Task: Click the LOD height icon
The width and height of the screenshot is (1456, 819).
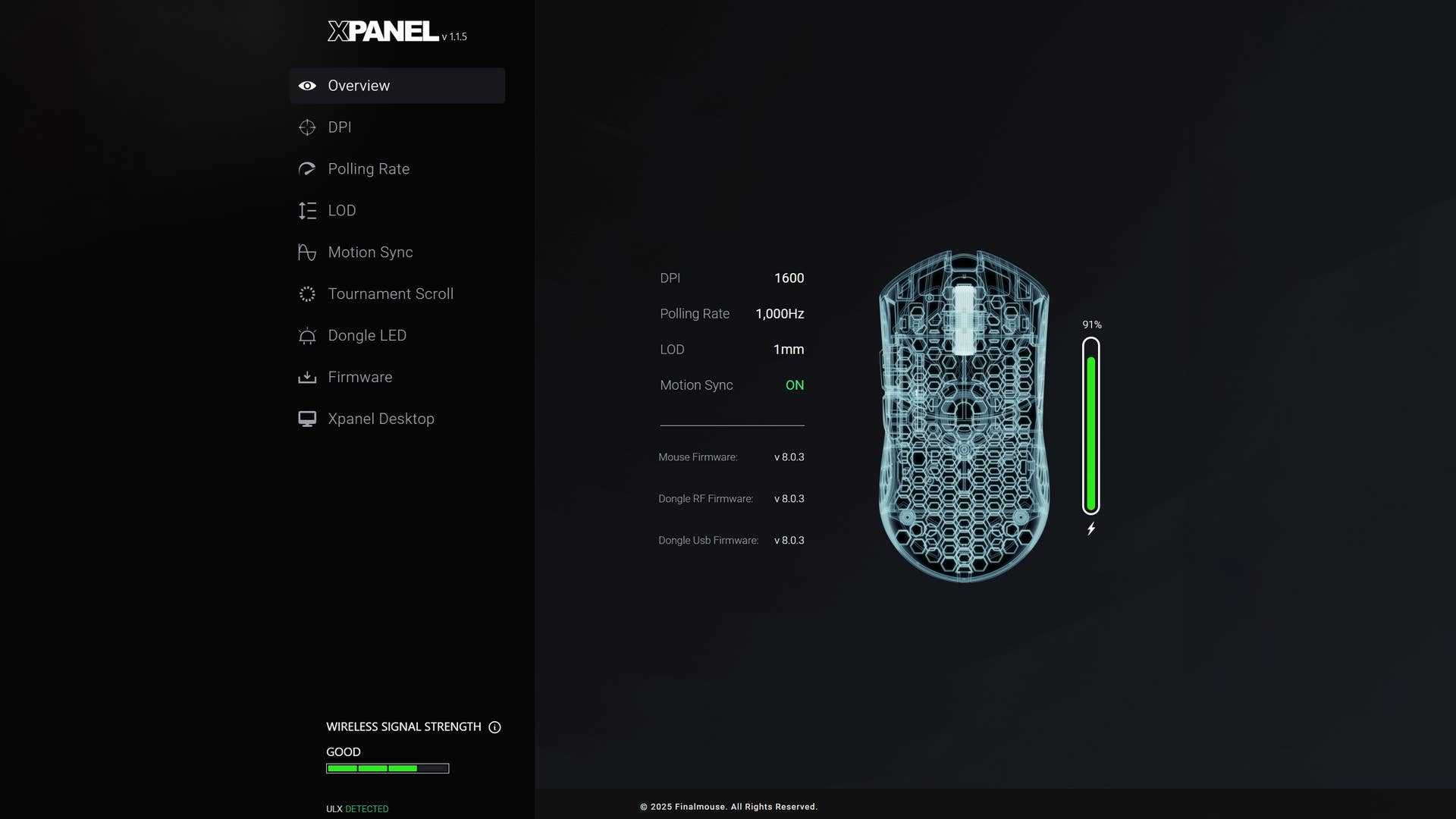Action: click(307, 211)
